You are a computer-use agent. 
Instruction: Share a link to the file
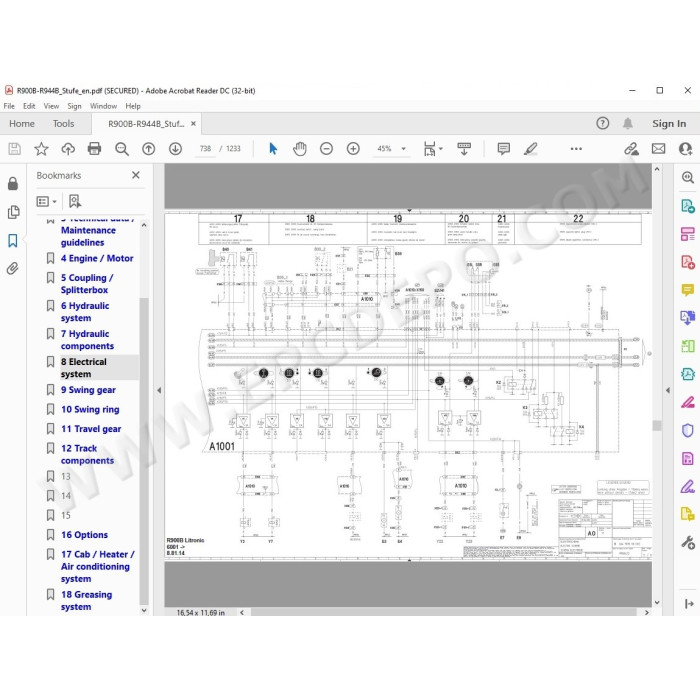pos(631,149)
